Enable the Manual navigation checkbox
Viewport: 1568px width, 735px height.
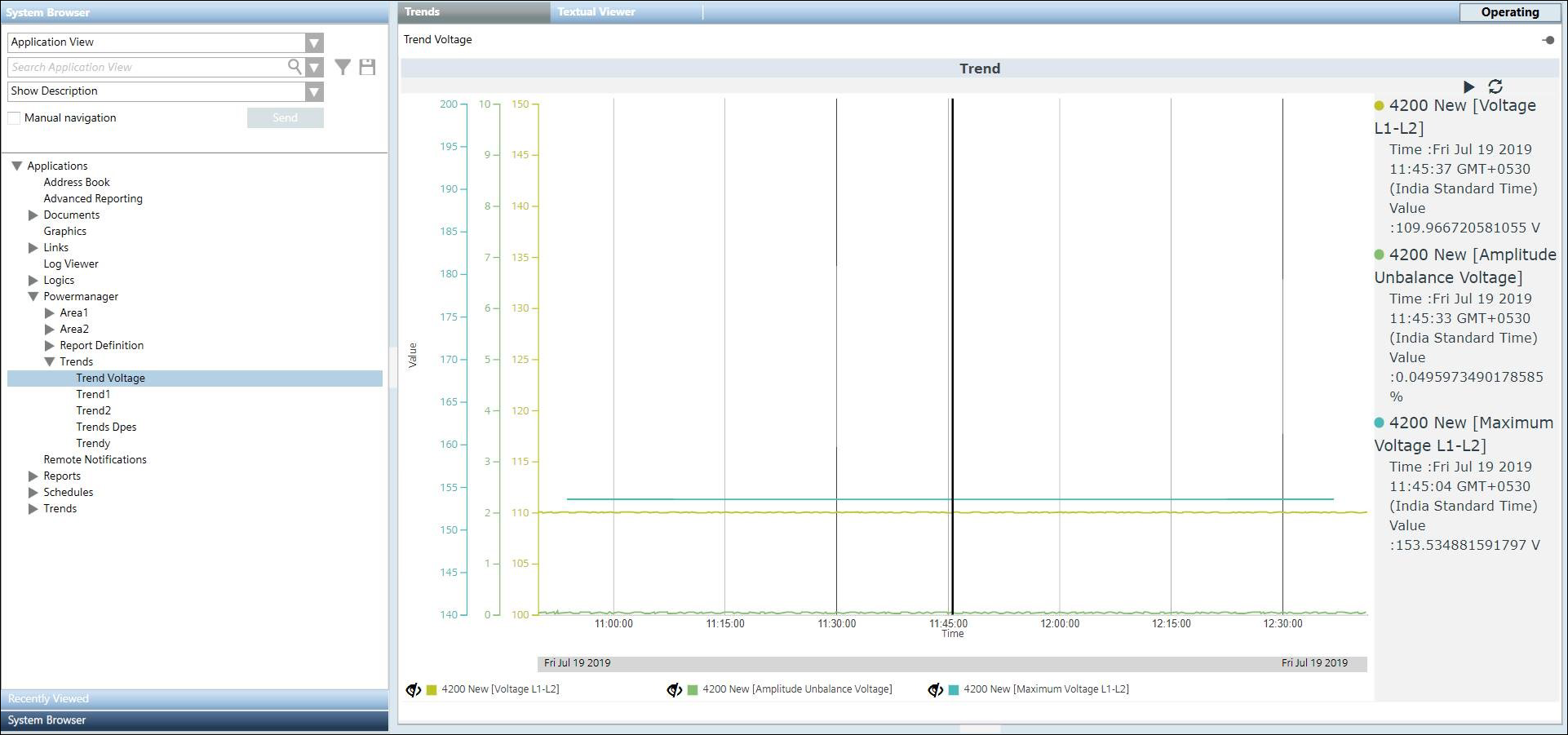coord(14,118)
